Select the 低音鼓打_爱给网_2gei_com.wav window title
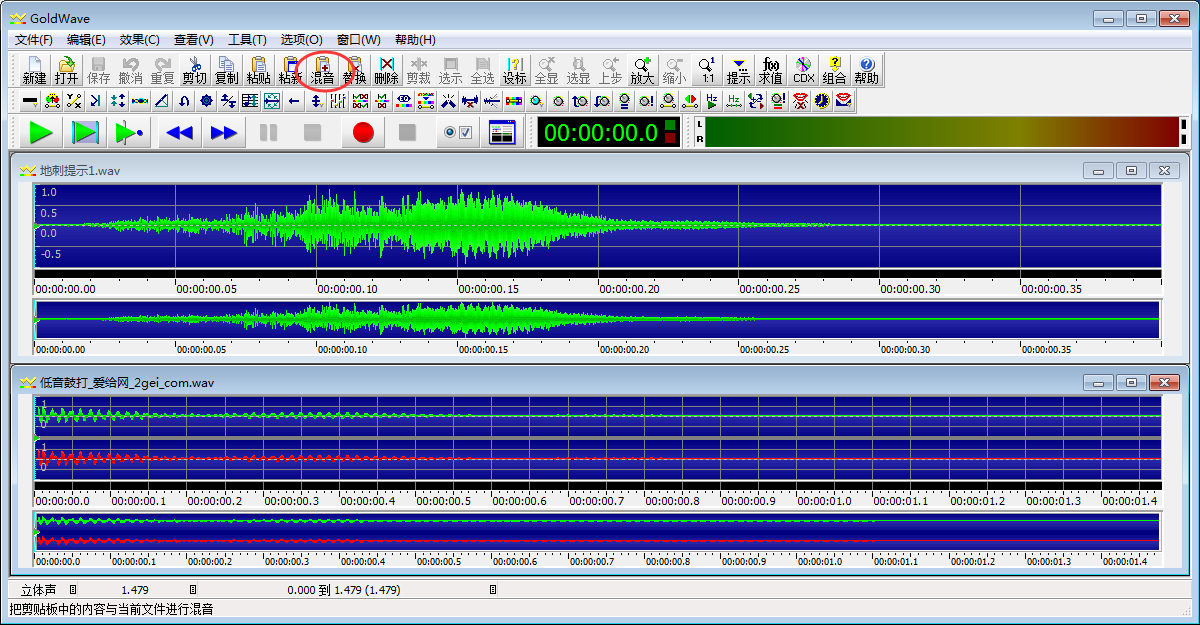1200x625 pixels. [127, 382]
